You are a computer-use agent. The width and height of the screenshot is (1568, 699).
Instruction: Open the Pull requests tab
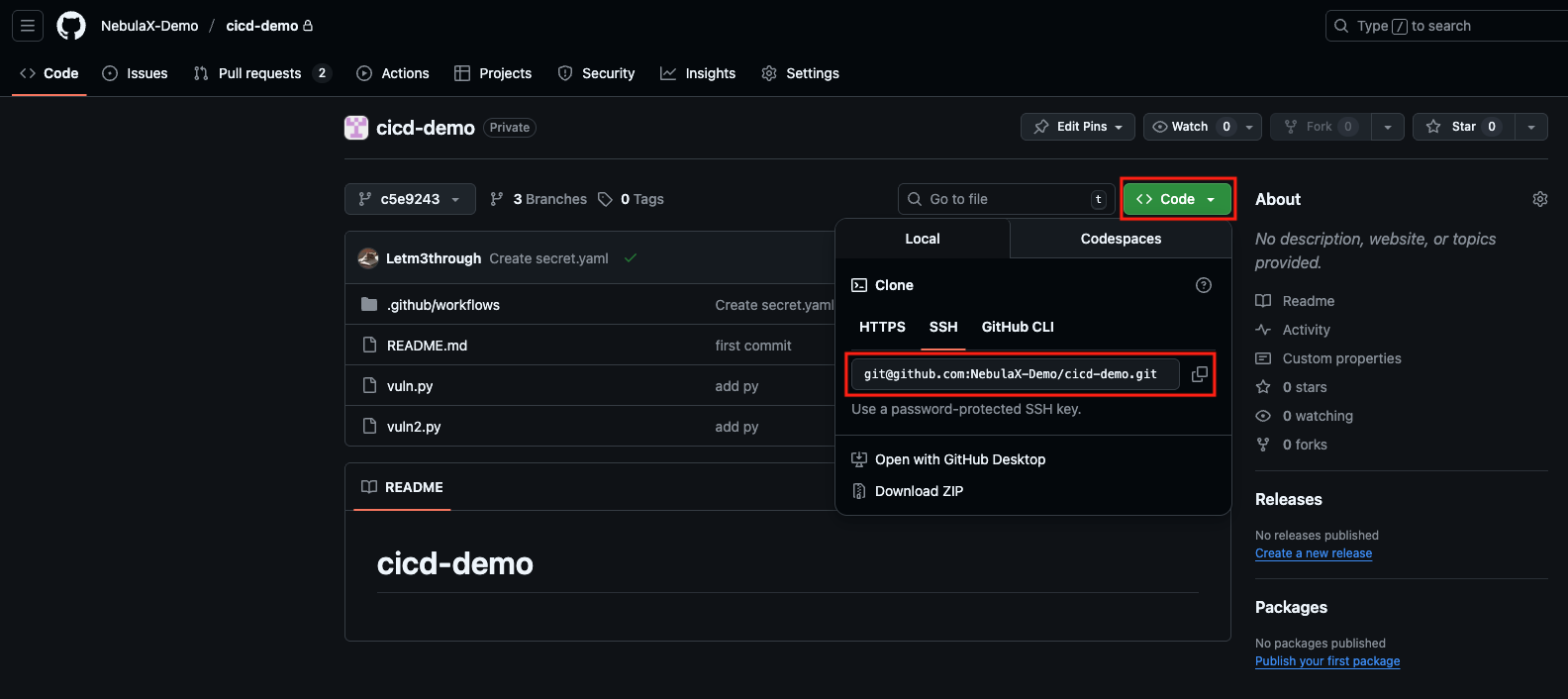point(261,73)
